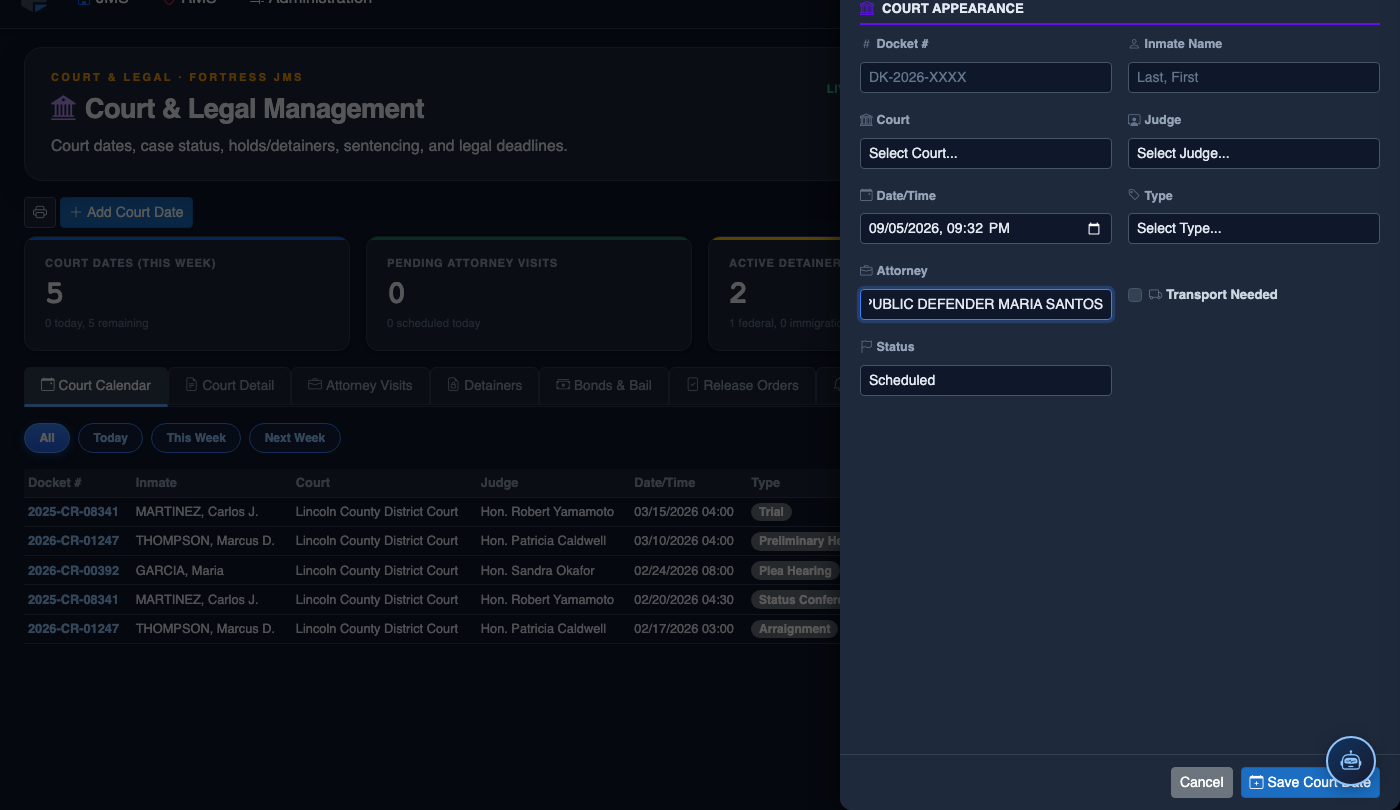Click the Attorney input field

985,304
